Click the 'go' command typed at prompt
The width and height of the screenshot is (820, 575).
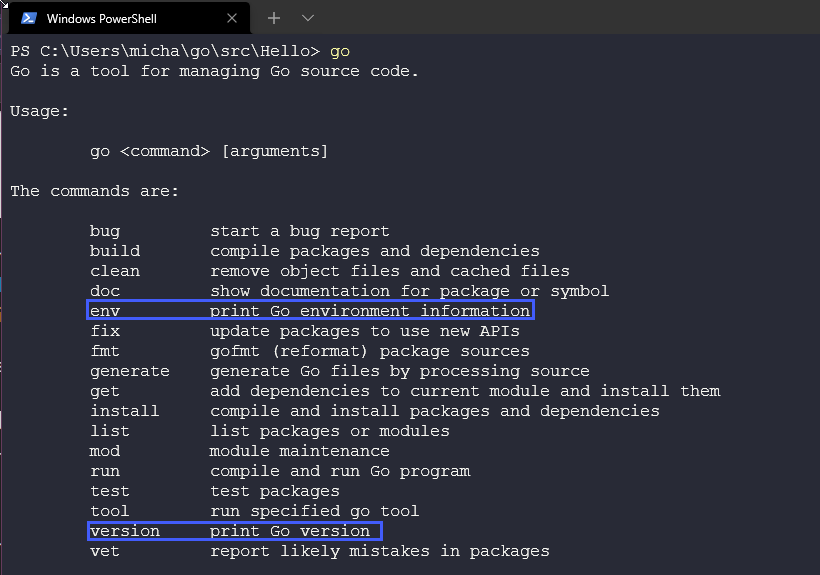coord(340,51)
